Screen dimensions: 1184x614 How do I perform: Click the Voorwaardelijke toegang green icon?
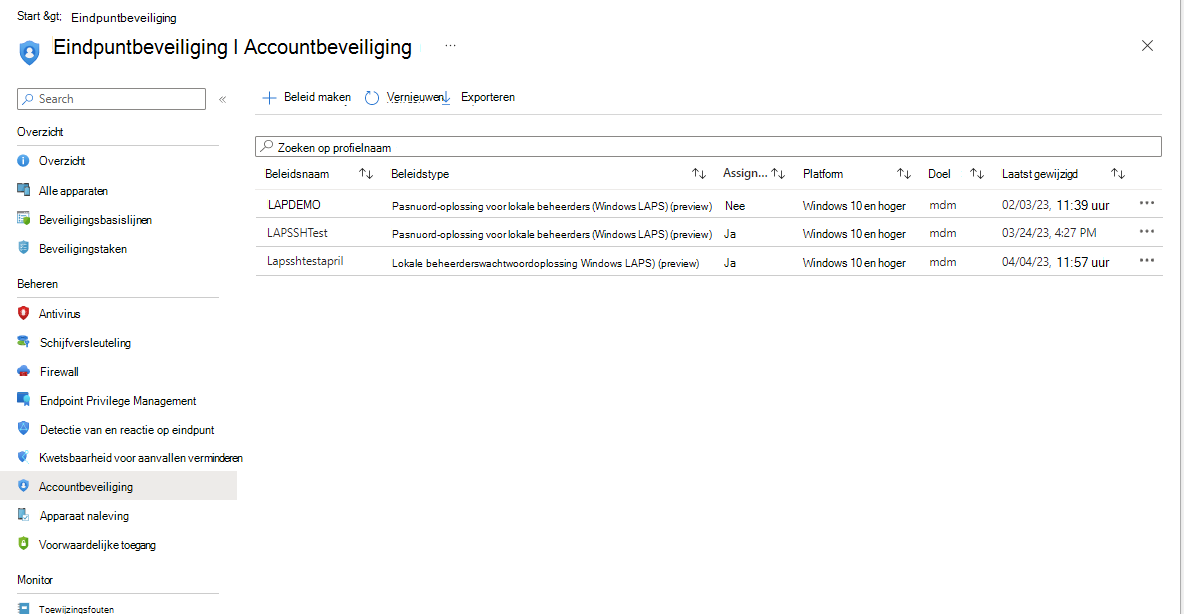point(23,544)
